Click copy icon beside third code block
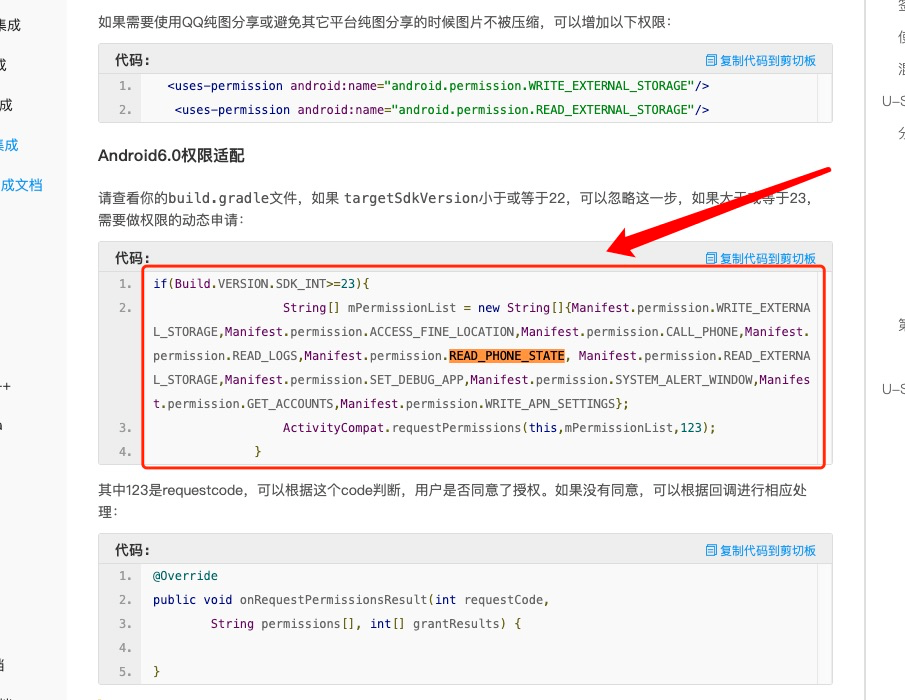 (x=711, y=550)
